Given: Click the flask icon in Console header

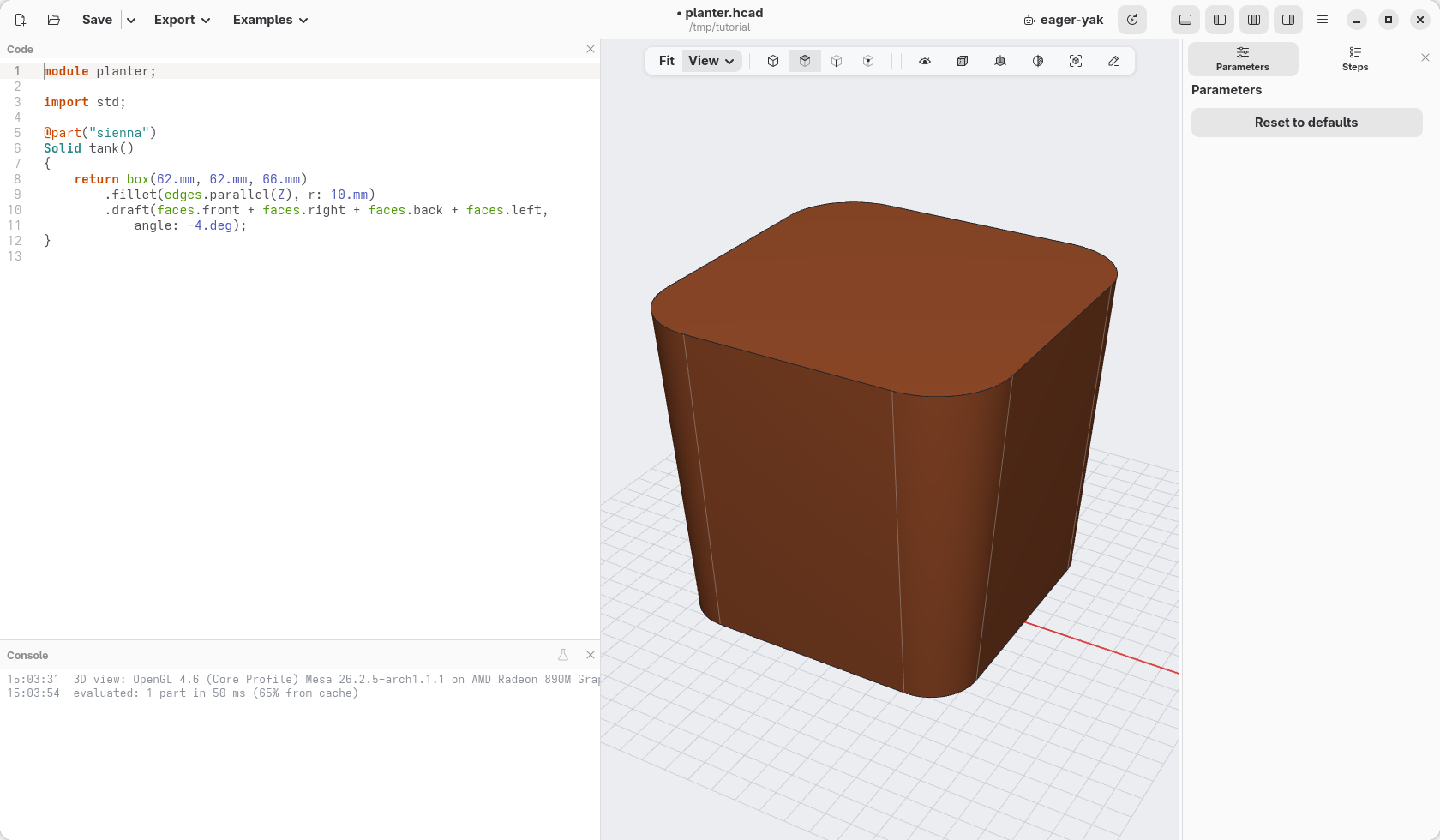Looking at the screenshot, I should tap(563, 655).
